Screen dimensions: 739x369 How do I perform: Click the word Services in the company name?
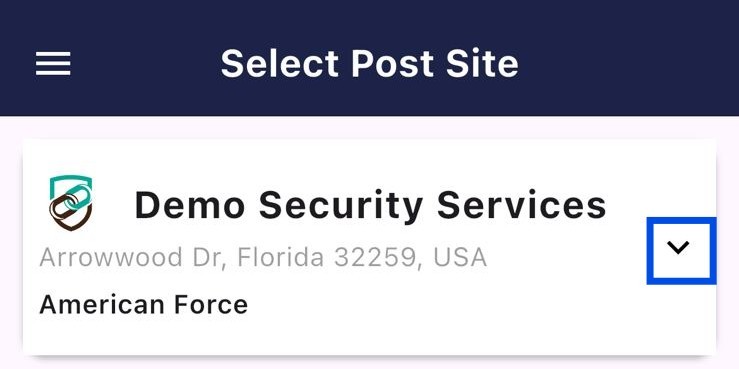[x=522, y=205]
